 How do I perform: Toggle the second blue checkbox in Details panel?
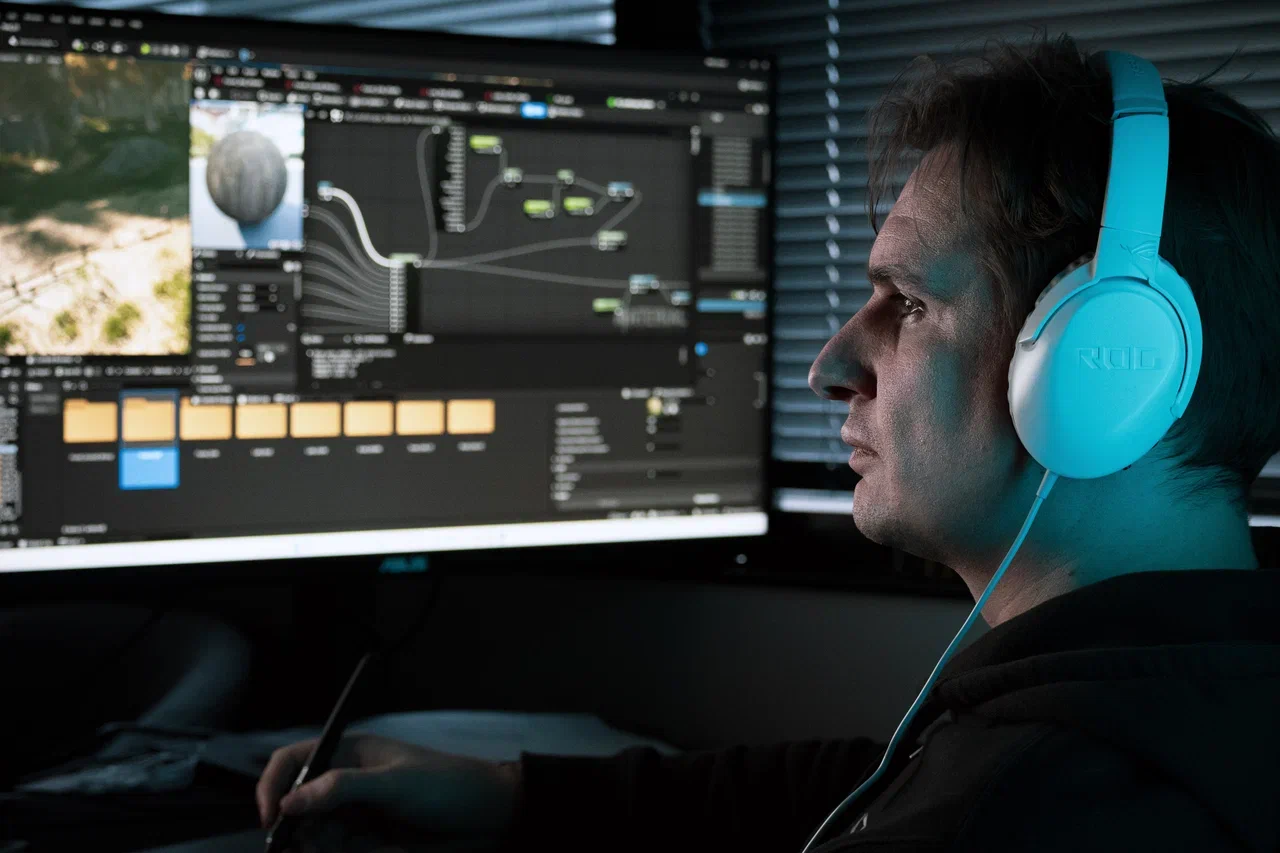click(240, 339)
